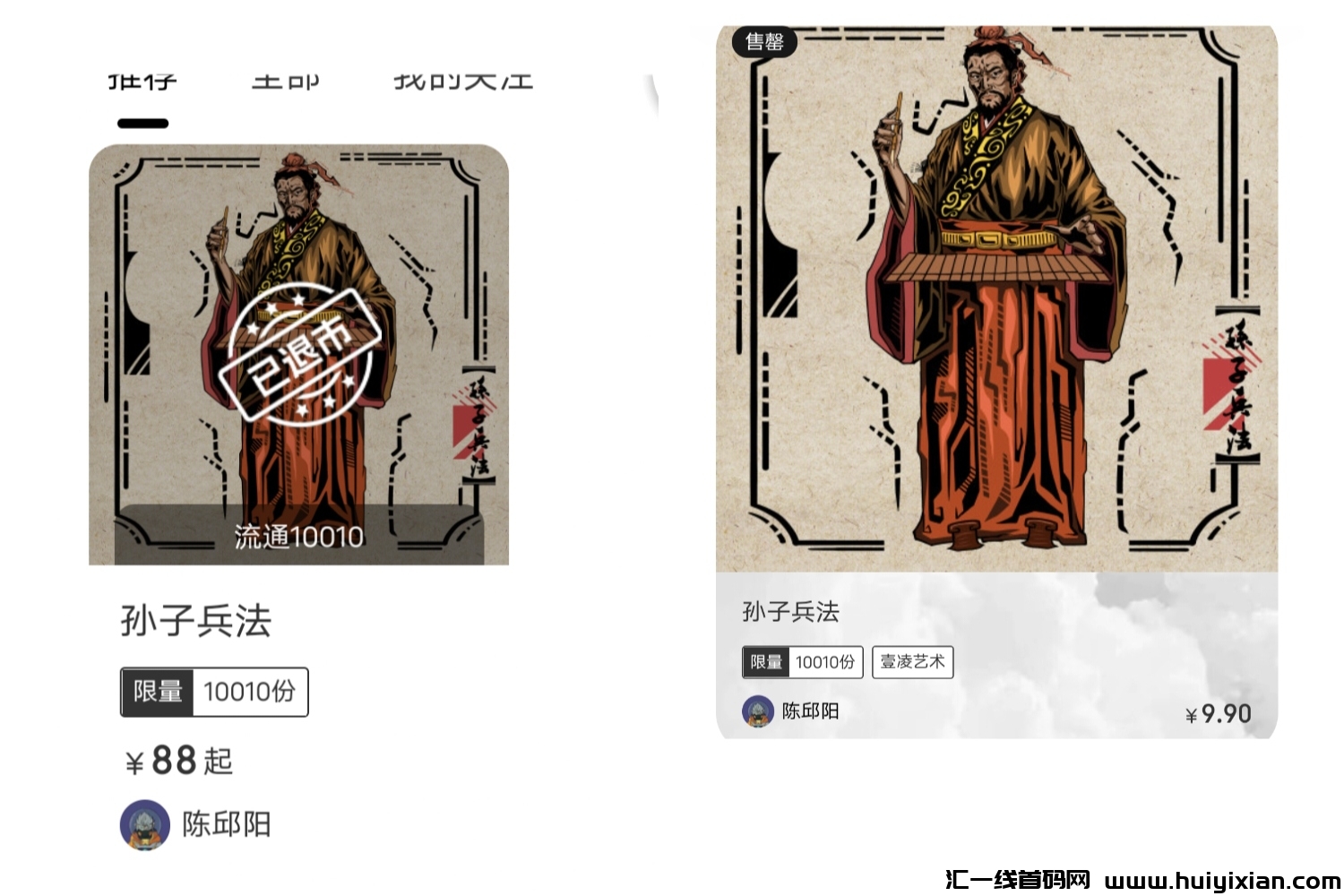
Task: Tap the ¥88起 price
Action: pos(179,761)
